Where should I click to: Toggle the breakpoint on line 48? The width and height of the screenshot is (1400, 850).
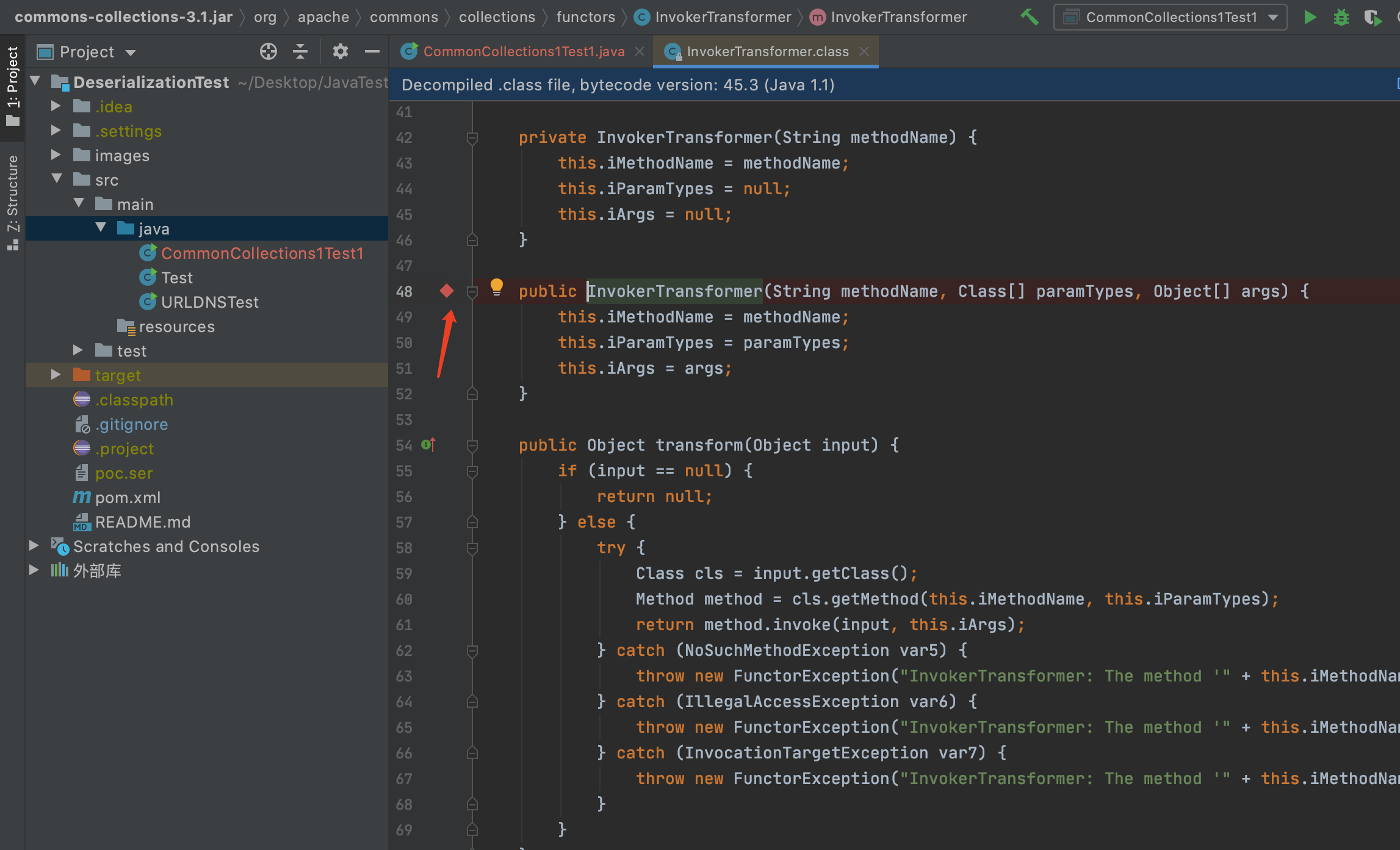447,291
